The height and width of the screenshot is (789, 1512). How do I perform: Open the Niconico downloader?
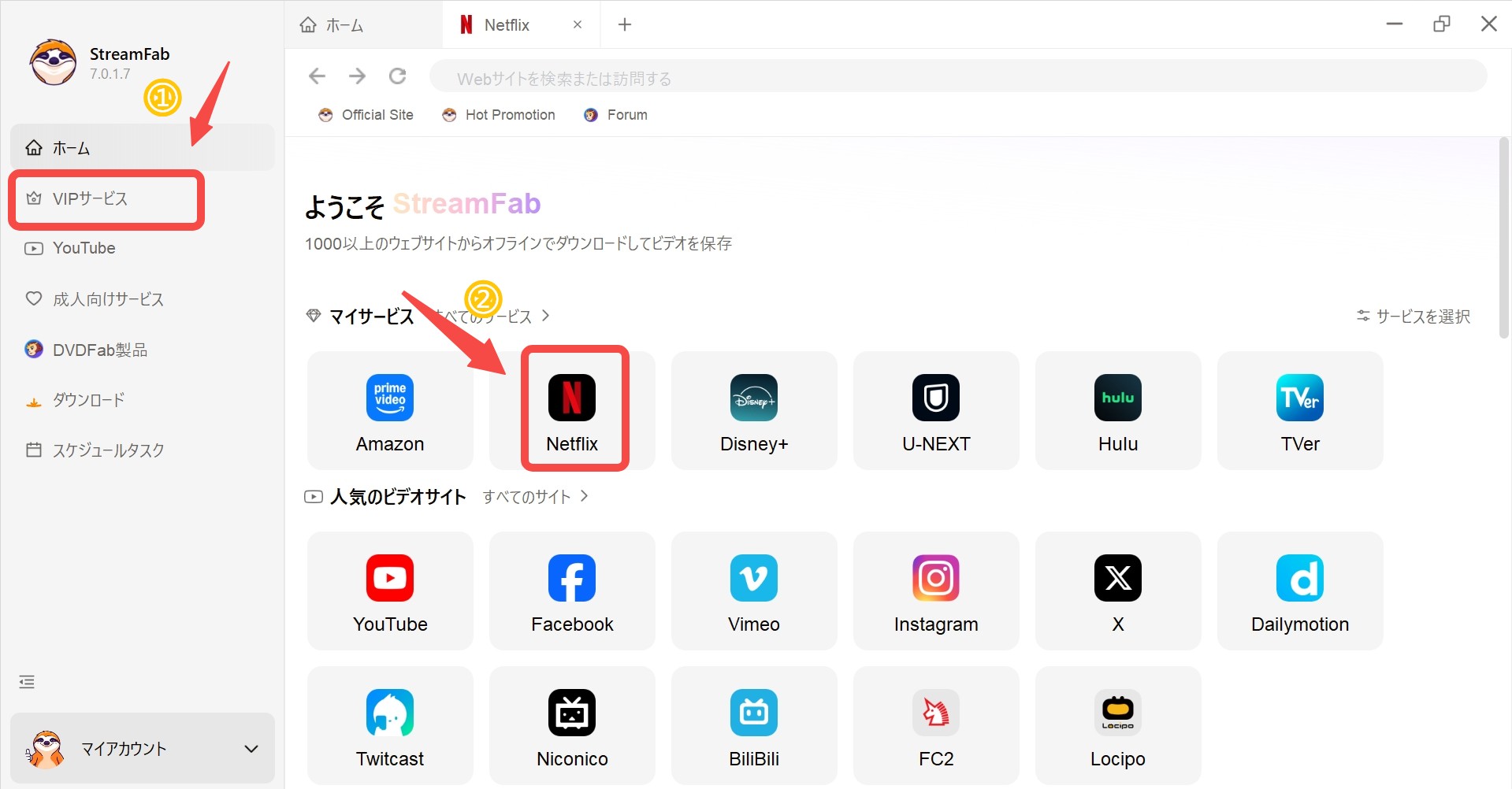[x=572, y=724]
